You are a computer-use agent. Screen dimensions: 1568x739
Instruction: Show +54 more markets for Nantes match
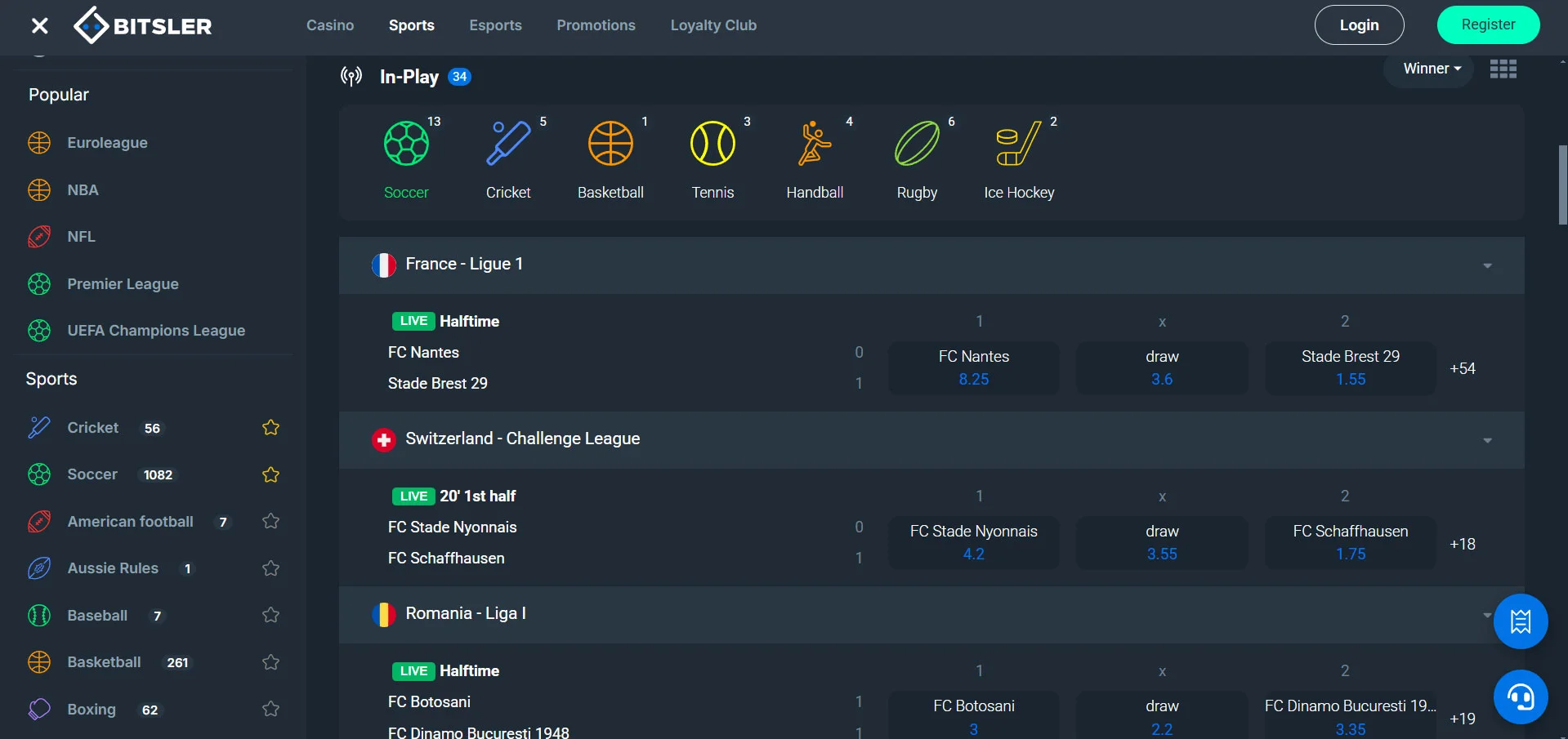1463,368
